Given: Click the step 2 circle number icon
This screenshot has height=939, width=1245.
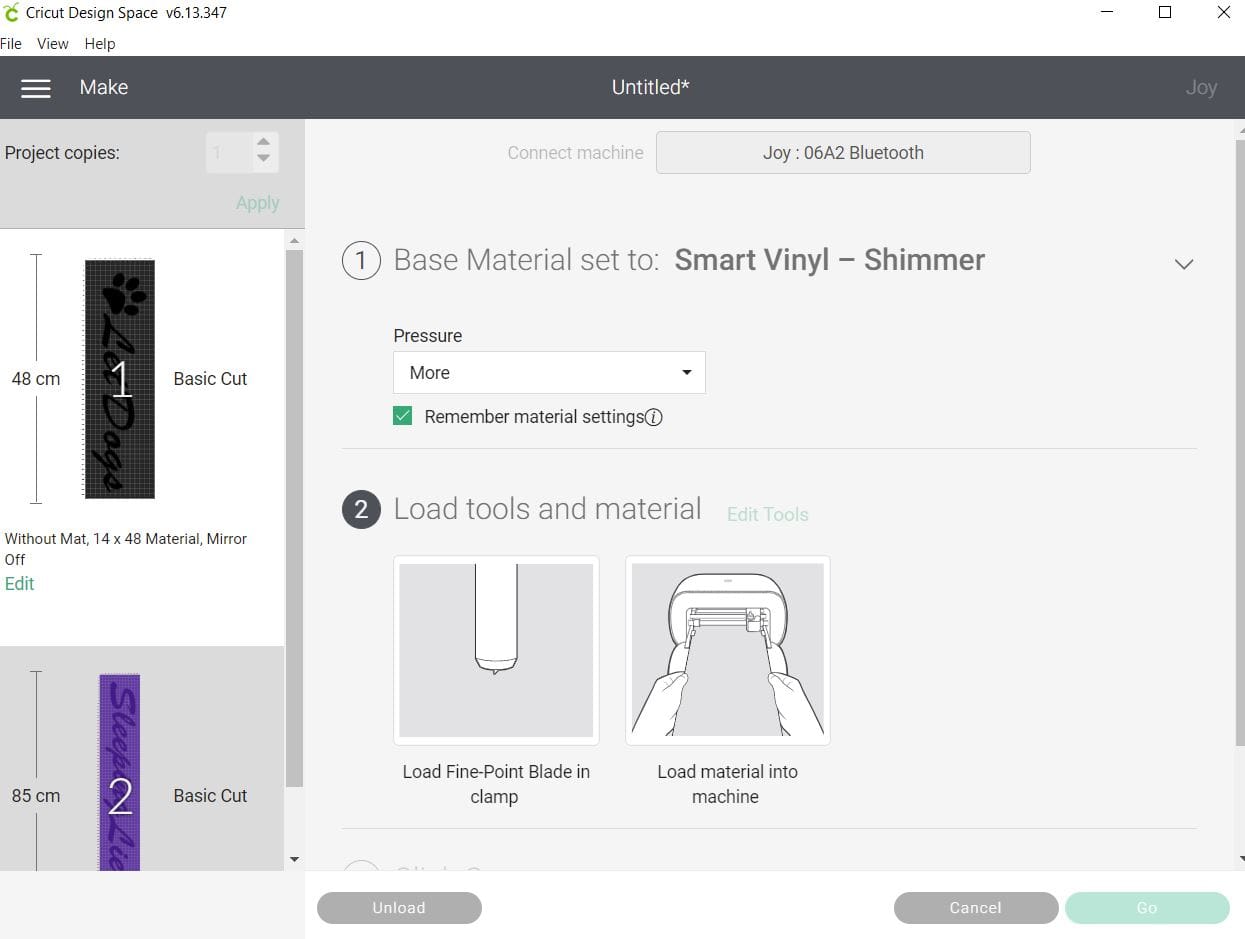Looking at the screenshot, I should (361, 509).
